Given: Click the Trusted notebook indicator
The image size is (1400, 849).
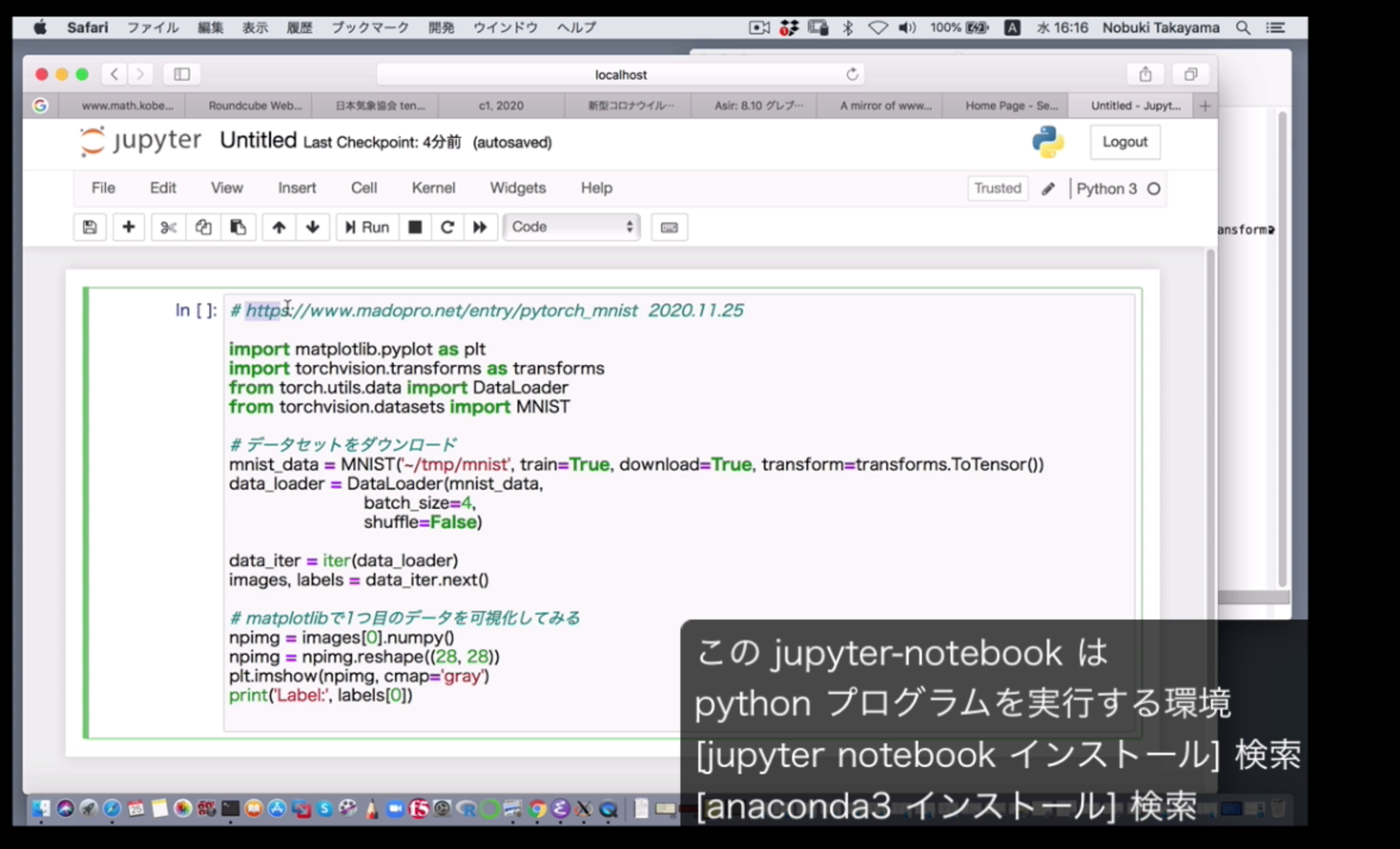Looking at the screenshot, I should coord(997,188).
